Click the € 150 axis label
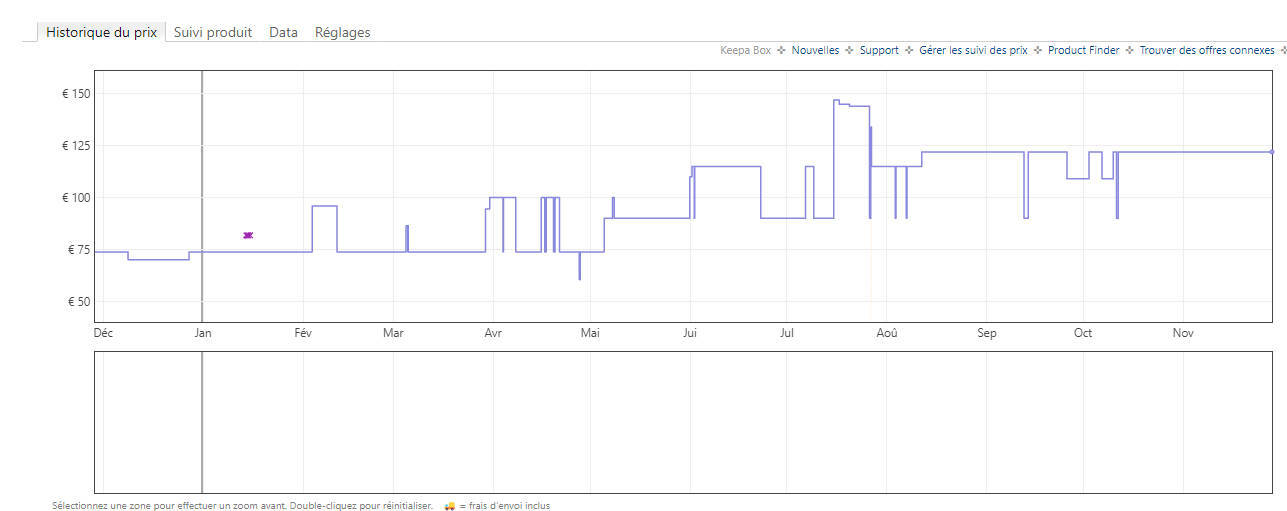The width and height of the screenshot is (1287, 511). pos(76,94)
